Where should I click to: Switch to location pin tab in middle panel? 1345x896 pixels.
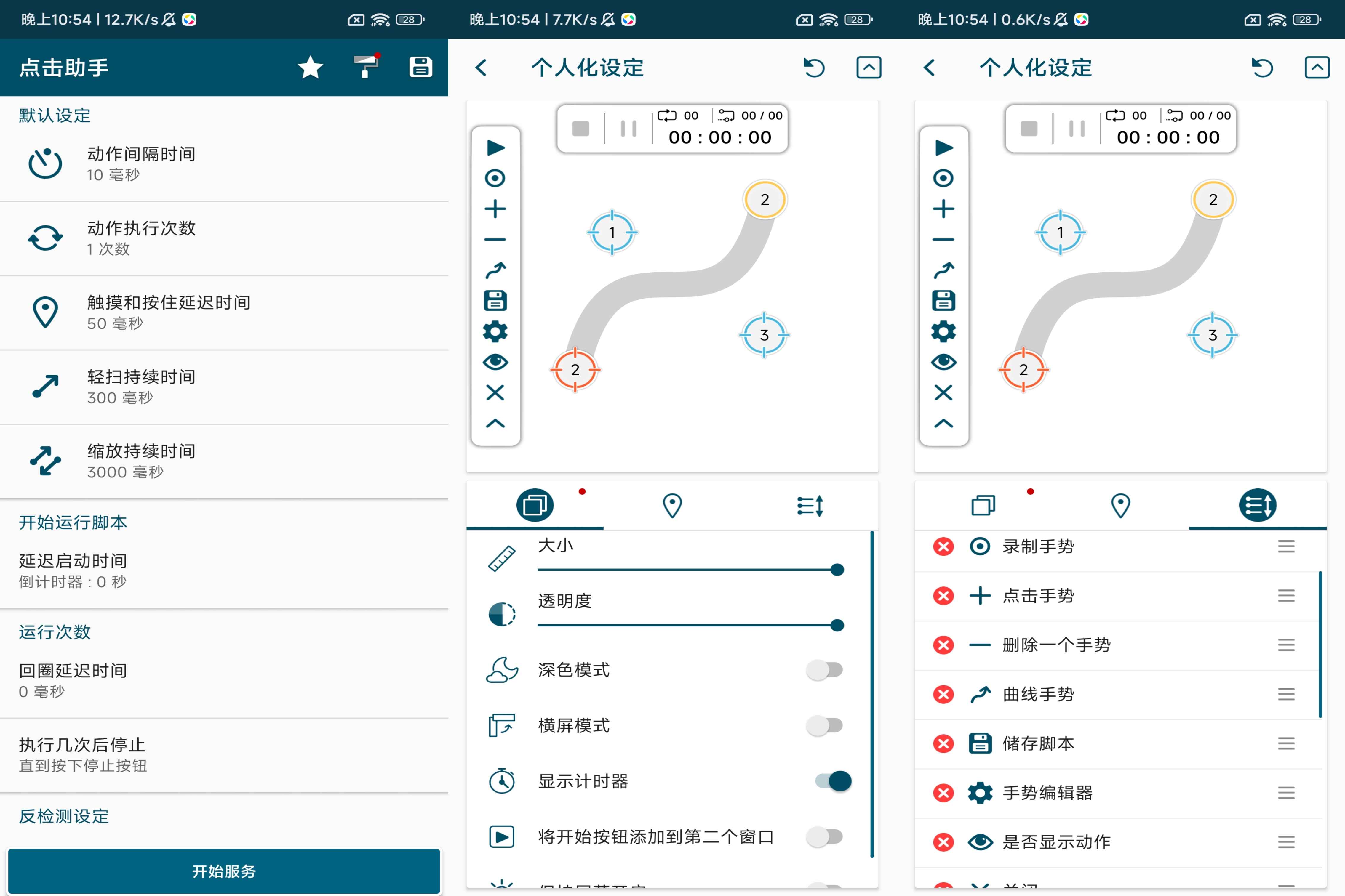click(672, 506)
